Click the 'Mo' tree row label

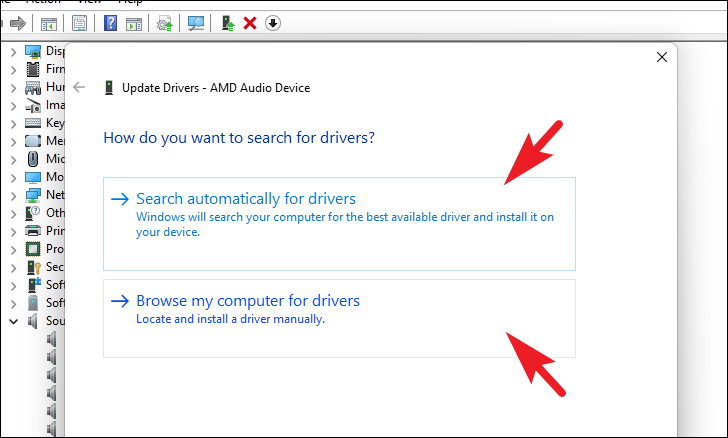55,177
